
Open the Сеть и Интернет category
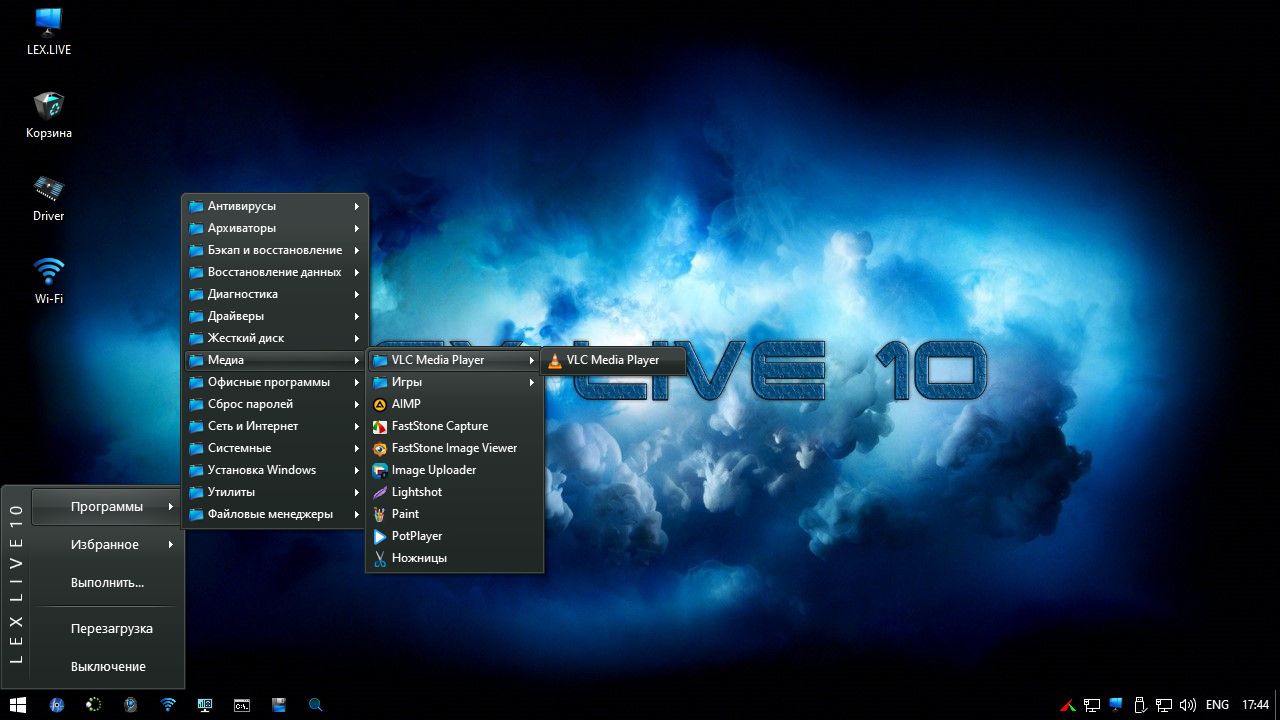click(x=275, y=426)
